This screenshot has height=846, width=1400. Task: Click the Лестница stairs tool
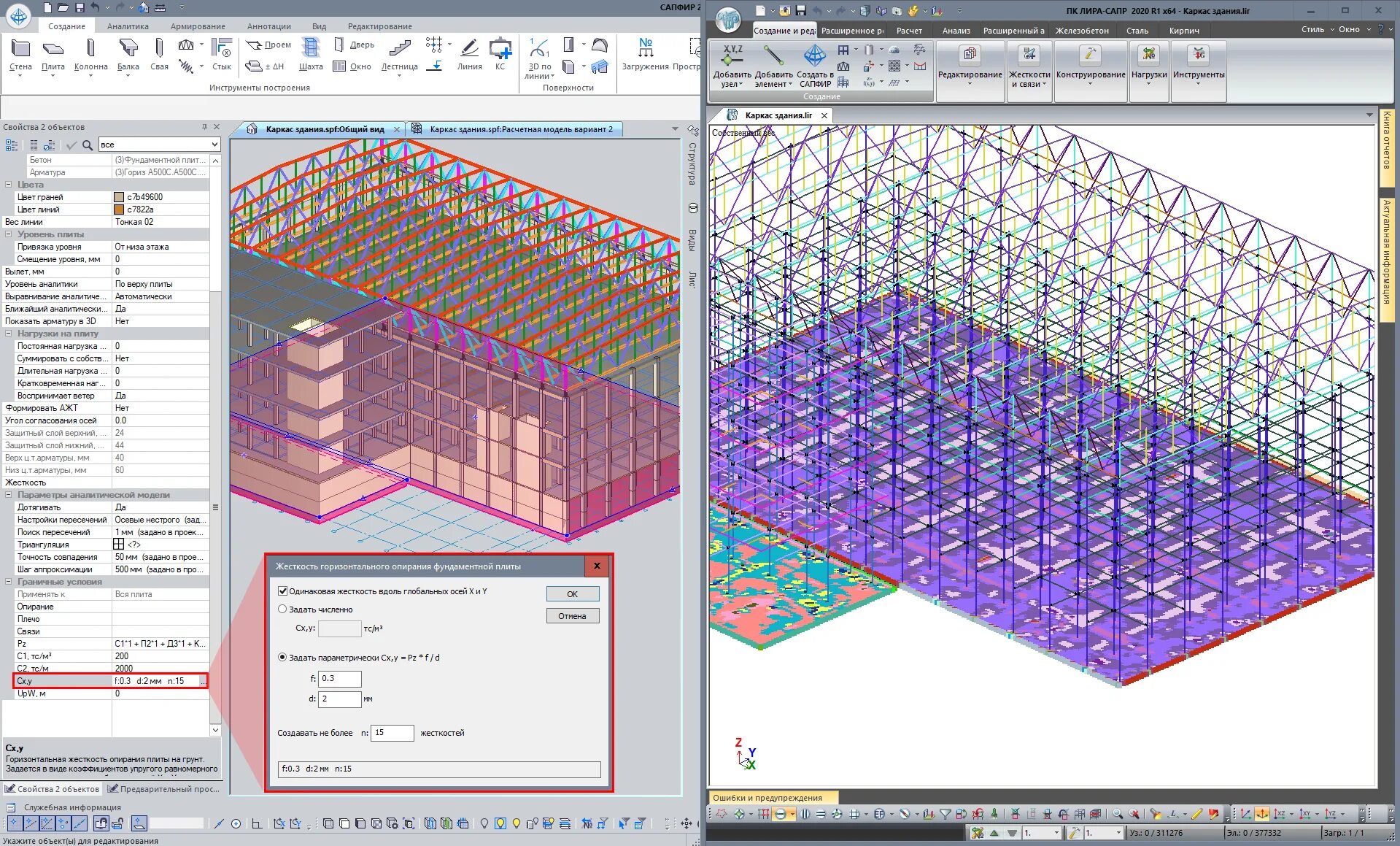coord(399,55)
